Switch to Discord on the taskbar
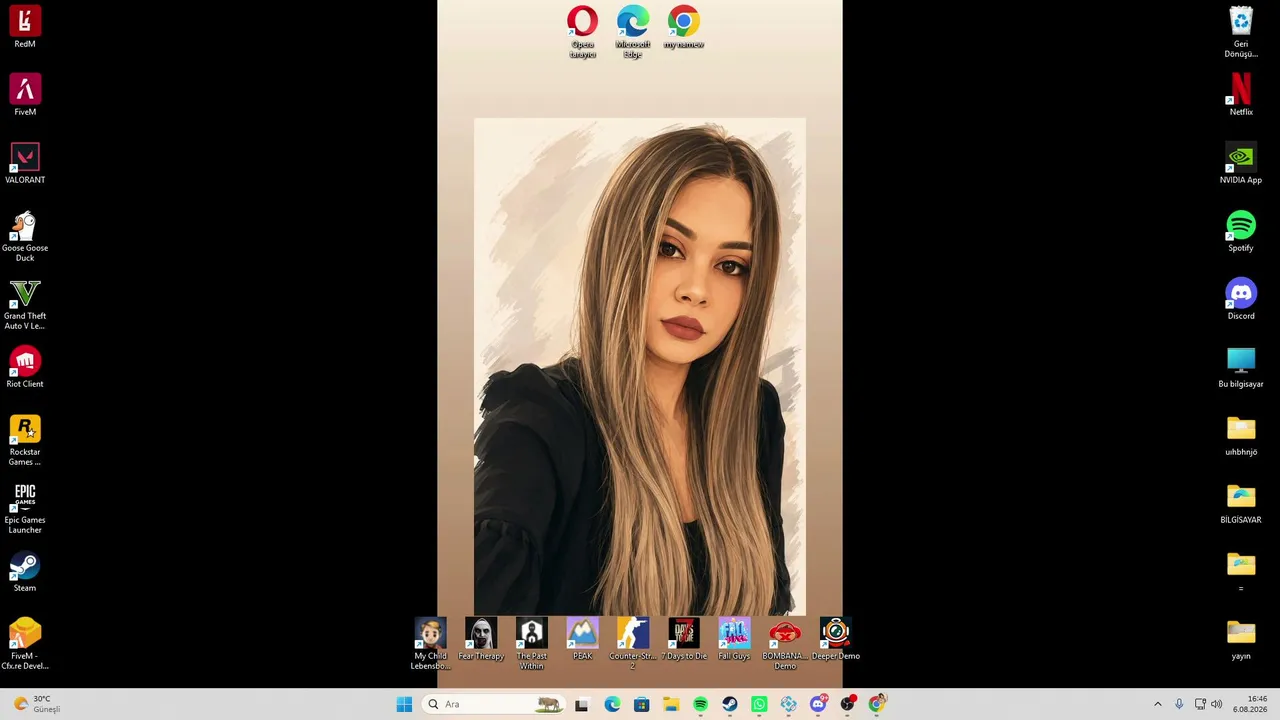 [x=818, y=704]
